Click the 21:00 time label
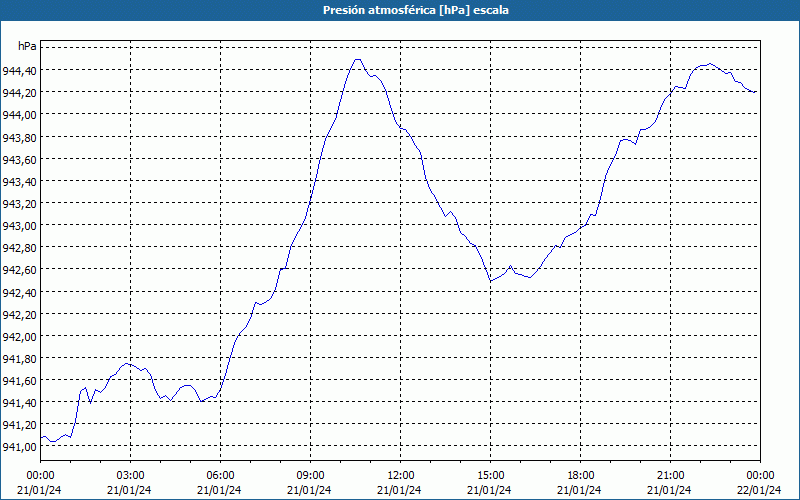 [x=670, y=476]
